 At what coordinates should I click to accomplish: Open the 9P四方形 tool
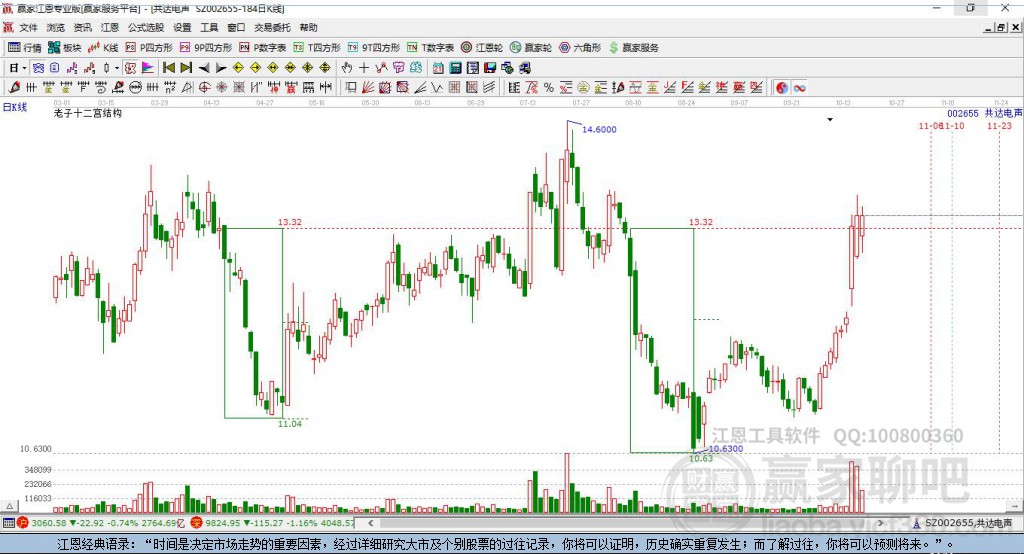[206, 48]
